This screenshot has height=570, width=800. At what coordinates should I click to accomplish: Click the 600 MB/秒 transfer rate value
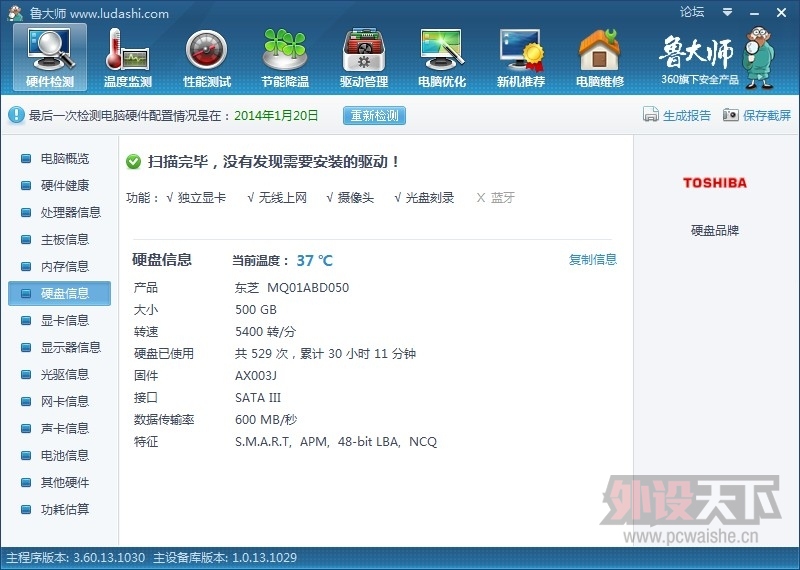266,419
